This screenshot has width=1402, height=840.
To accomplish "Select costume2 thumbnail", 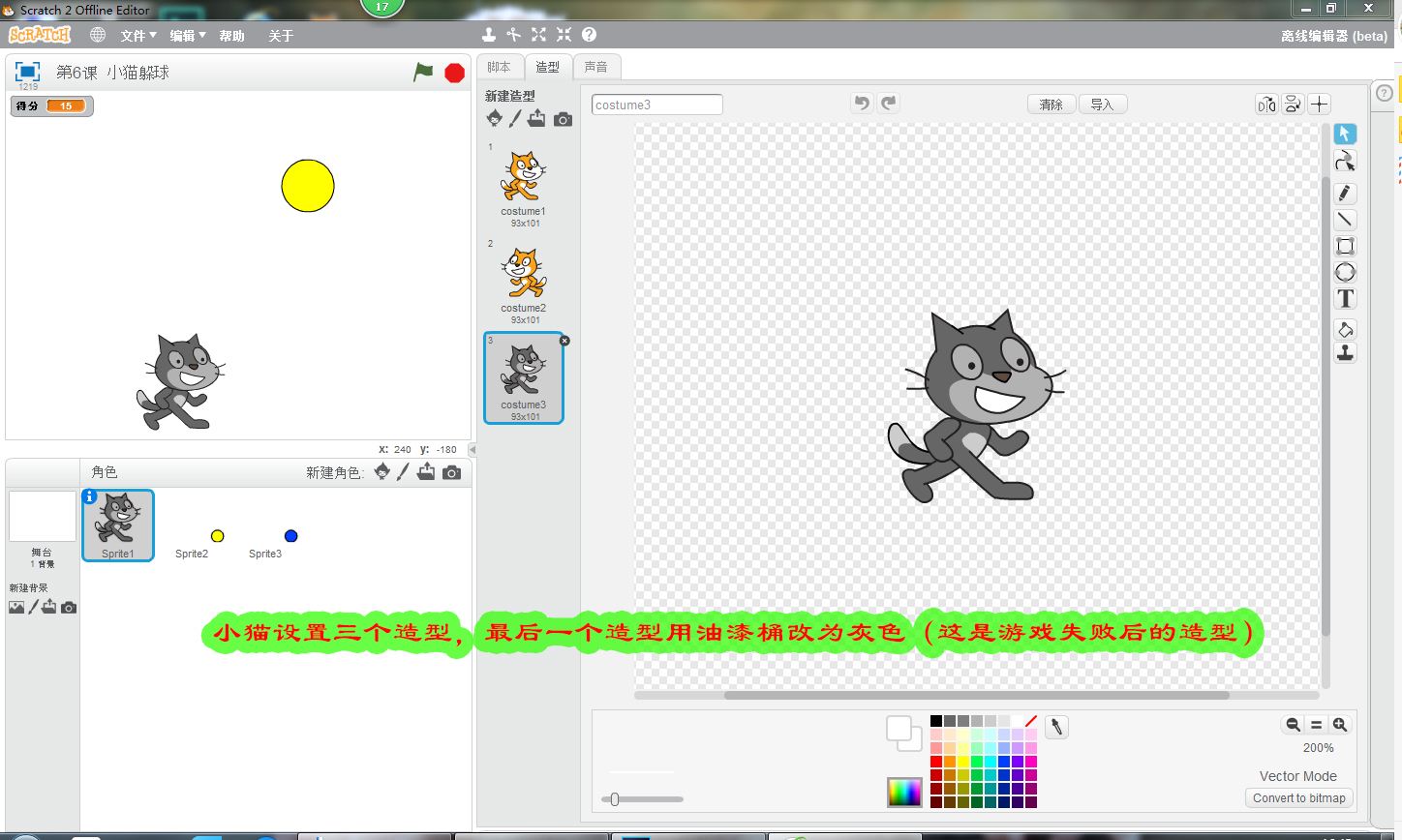I will (x=524, y=282).
